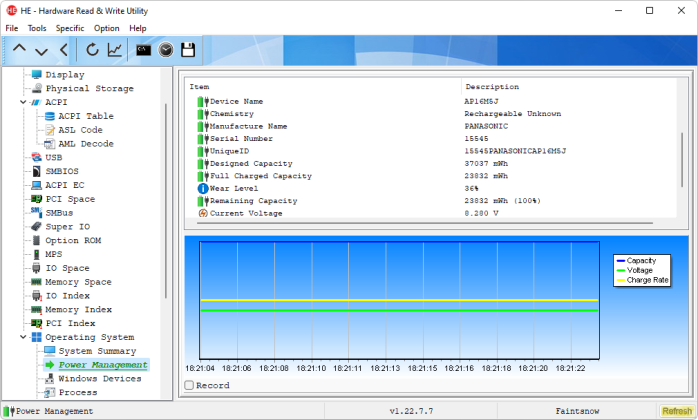Viewport: 698px width, 420px height.
Task: Click the v1.22.7.7 version text
Action: (411, 411)
